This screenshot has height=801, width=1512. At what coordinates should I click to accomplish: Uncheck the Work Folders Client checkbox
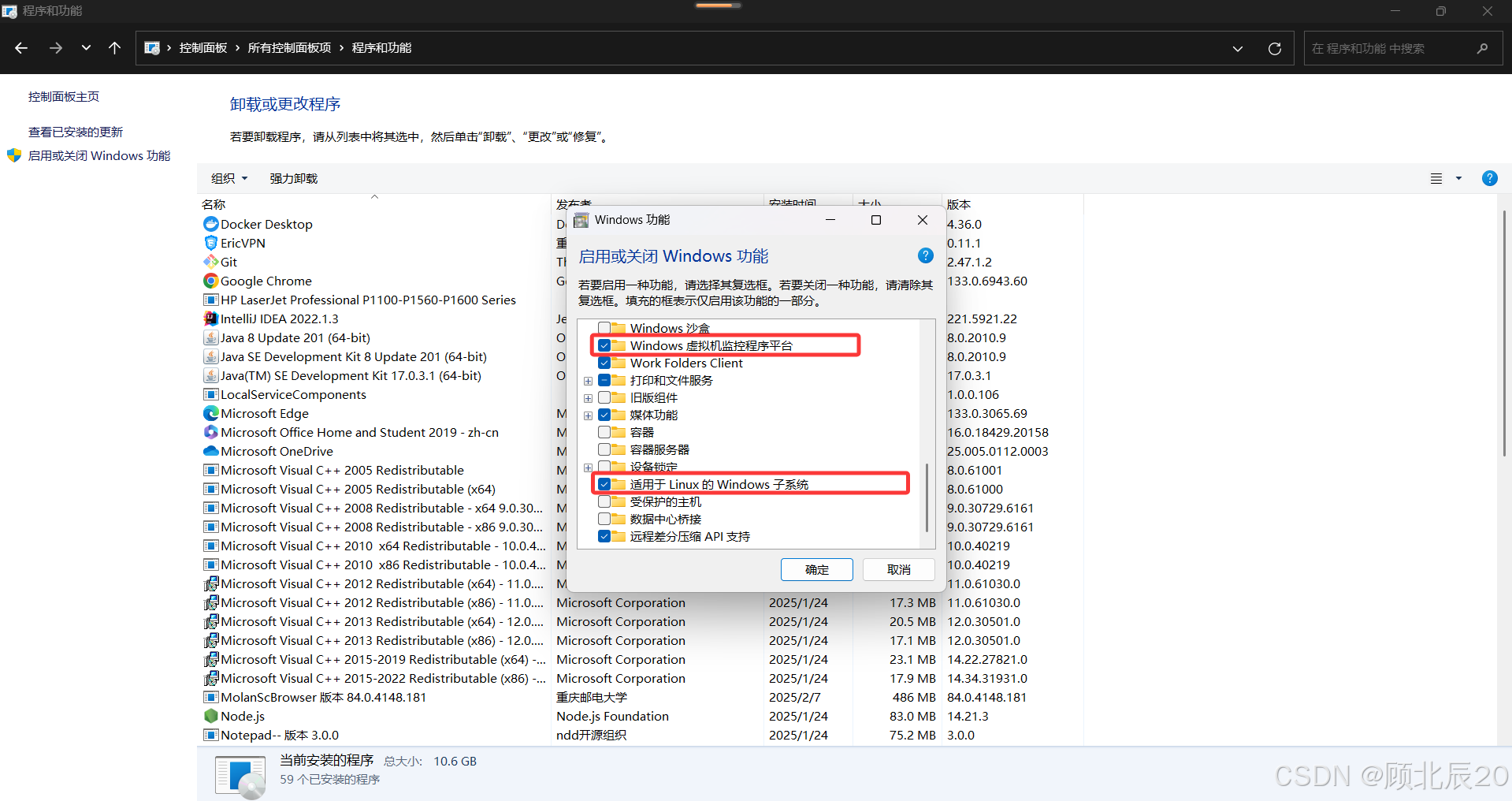click(x=604, y=363)
